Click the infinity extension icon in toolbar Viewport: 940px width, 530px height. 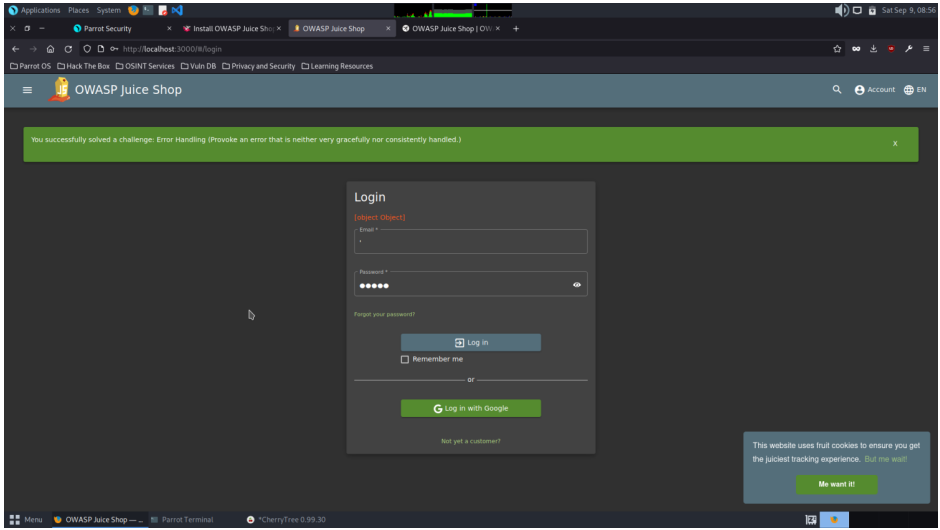tap(856, 49)
